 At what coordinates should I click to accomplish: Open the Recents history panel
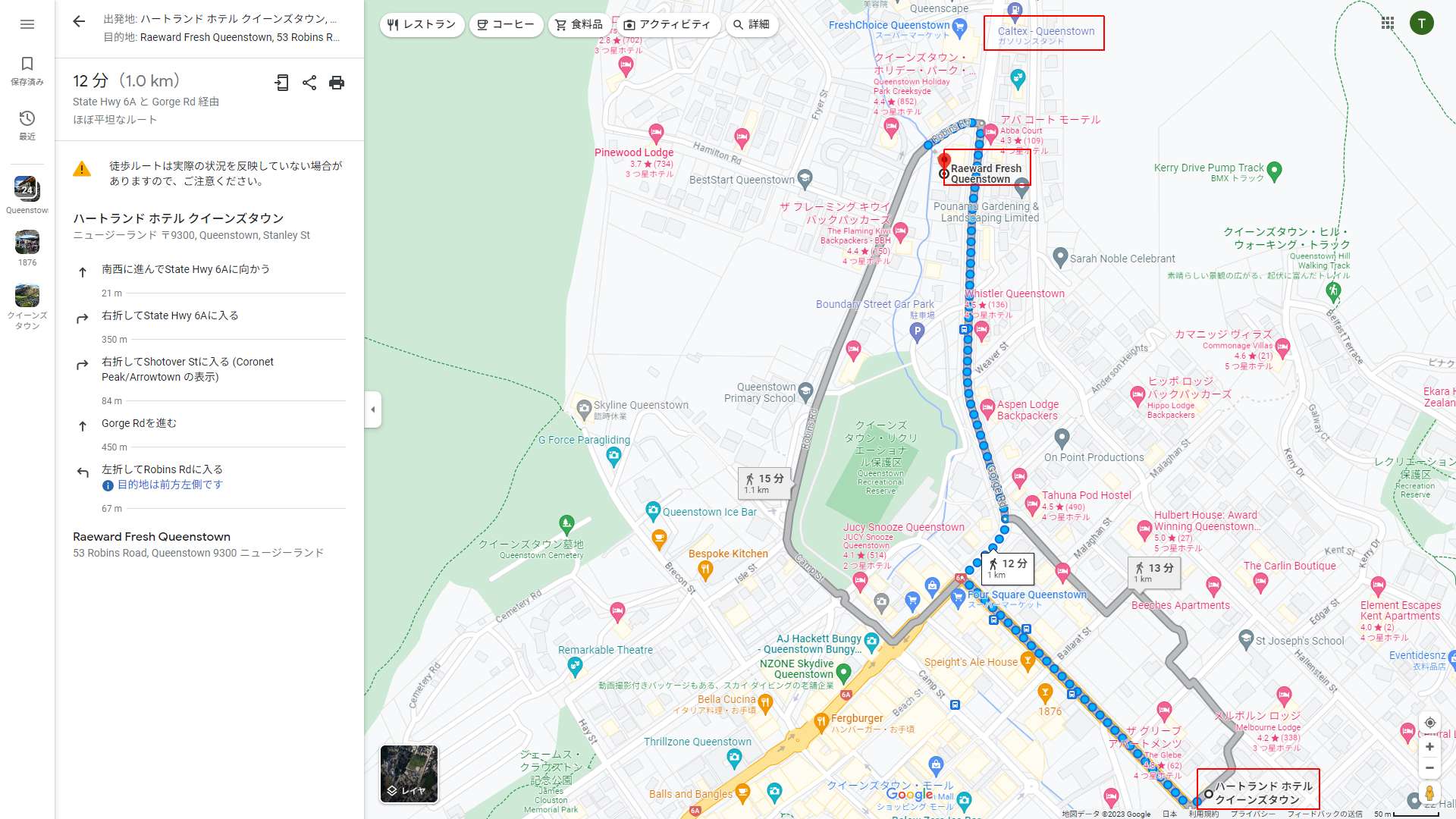point(27,125)
